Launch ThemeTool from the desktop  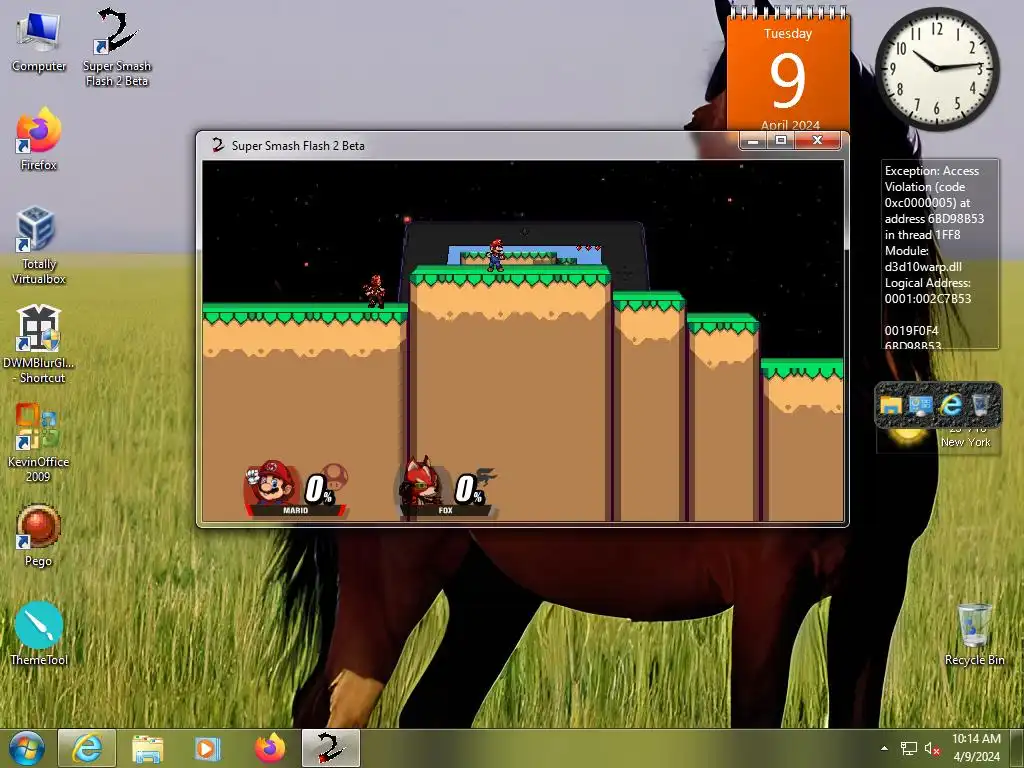pos(39,633)
